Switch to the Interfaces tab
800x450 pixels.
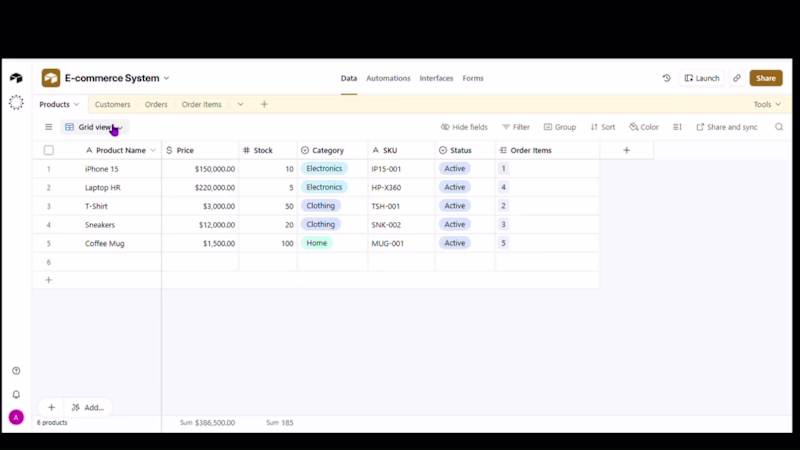pyautogui.click(x=436, y=78)
